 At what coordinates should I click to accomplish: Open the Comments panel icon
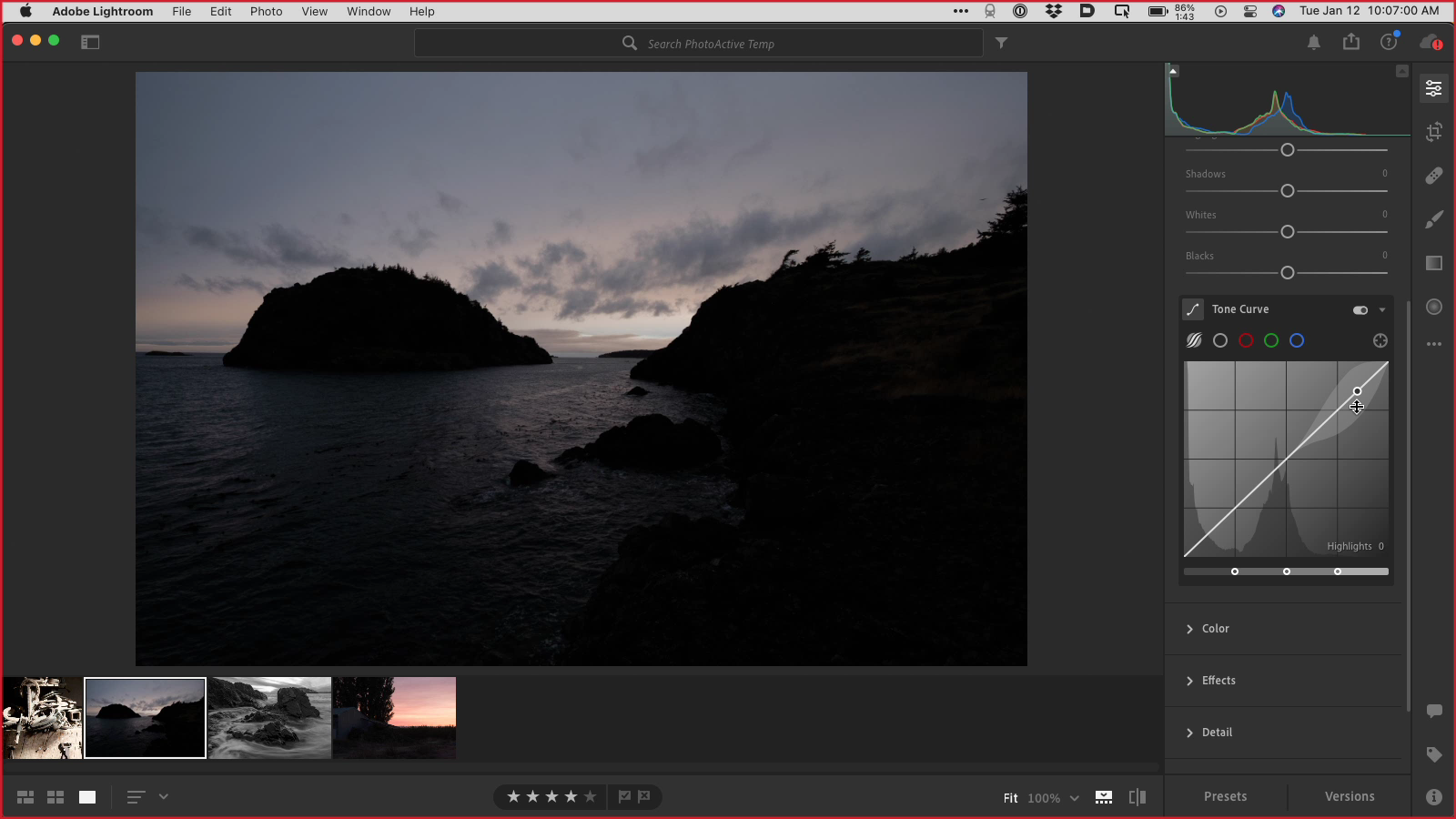click(1433, 711)
